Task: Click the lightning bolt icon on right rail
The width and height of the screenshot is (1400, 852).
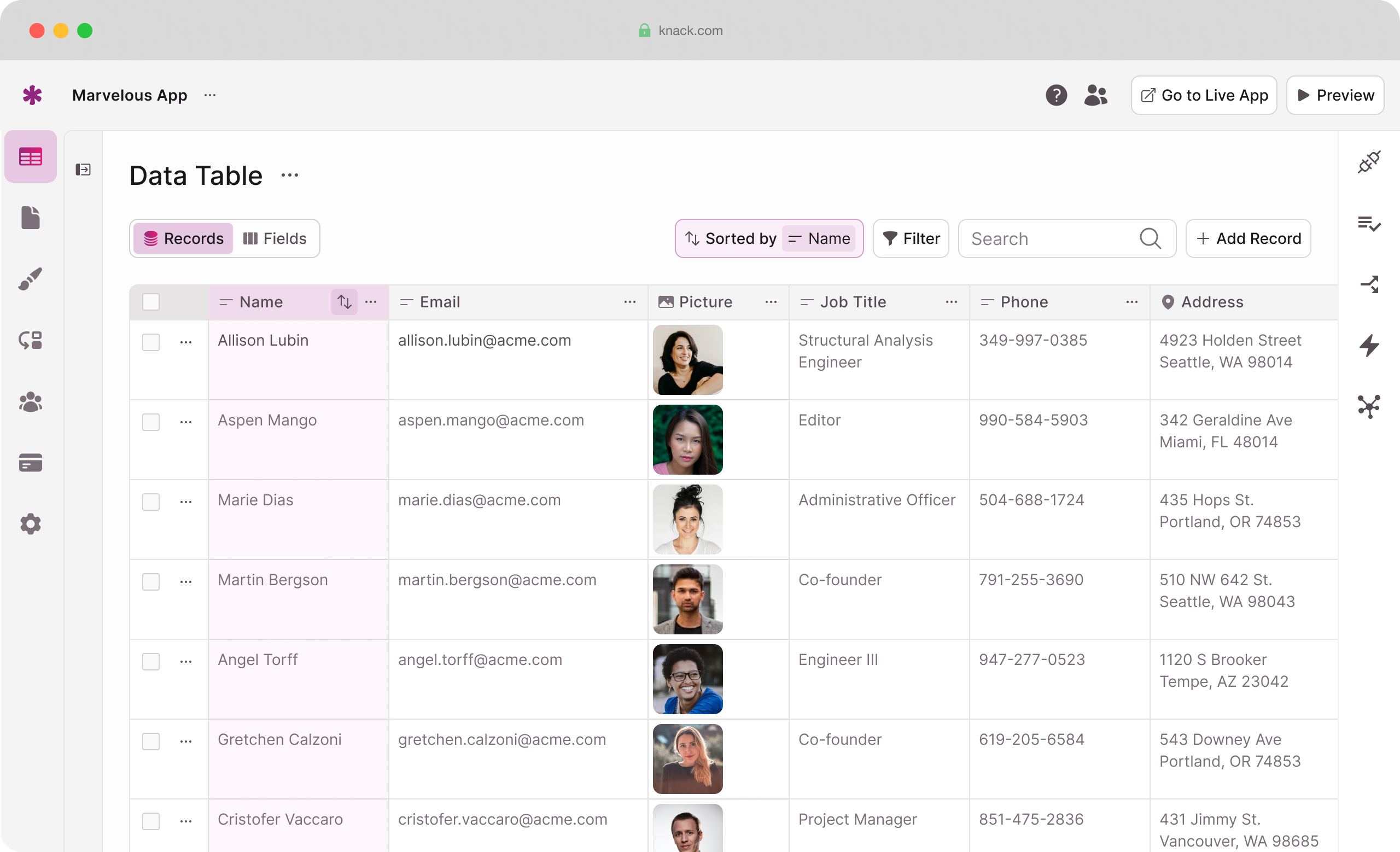Action: pyautogui.click(x=1369, y=345)
